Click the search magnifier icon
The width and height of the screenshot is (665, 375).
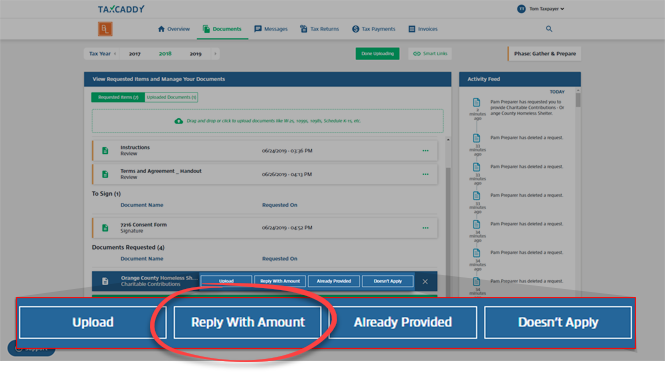(549, 29)
